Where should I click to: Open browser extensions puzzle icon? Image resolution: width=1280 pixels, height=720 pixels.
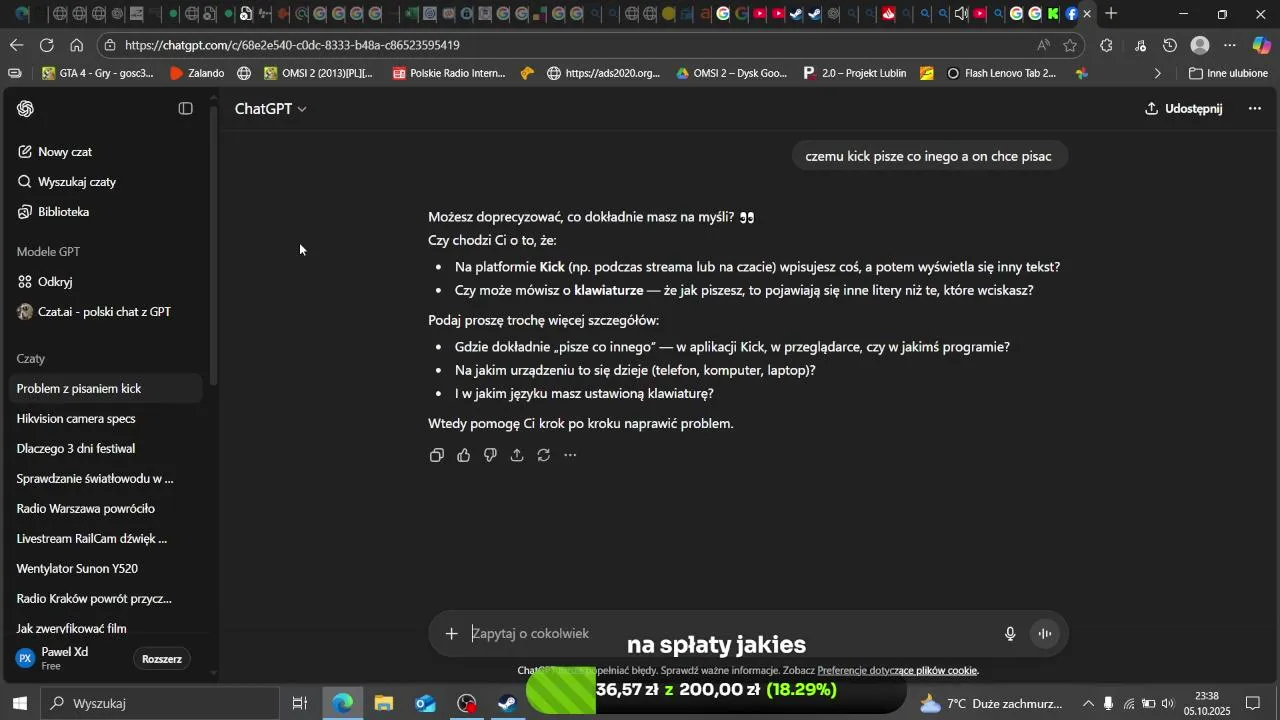coord(1107,45)
